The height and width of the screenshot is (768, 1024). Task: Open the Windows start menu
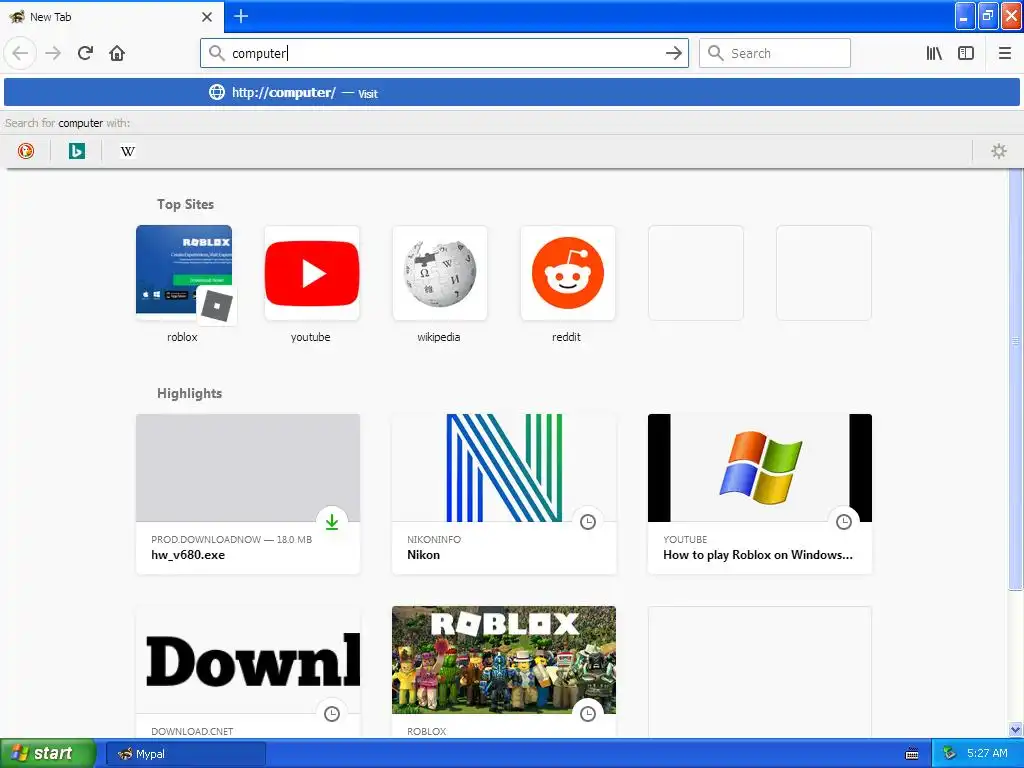coord(48,753)
